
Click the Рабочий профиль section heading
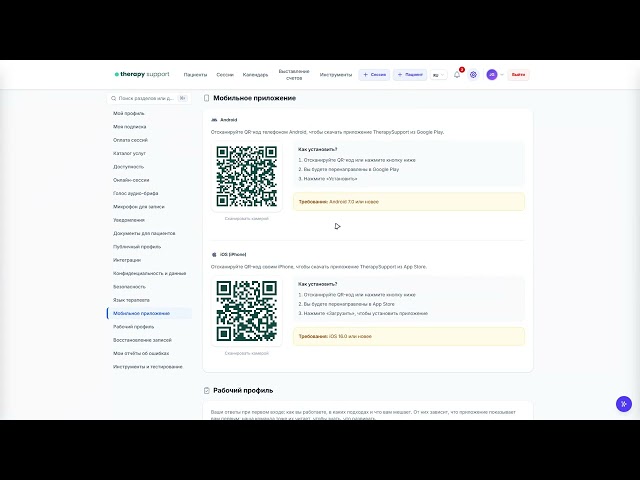click(x=243, y=391)
